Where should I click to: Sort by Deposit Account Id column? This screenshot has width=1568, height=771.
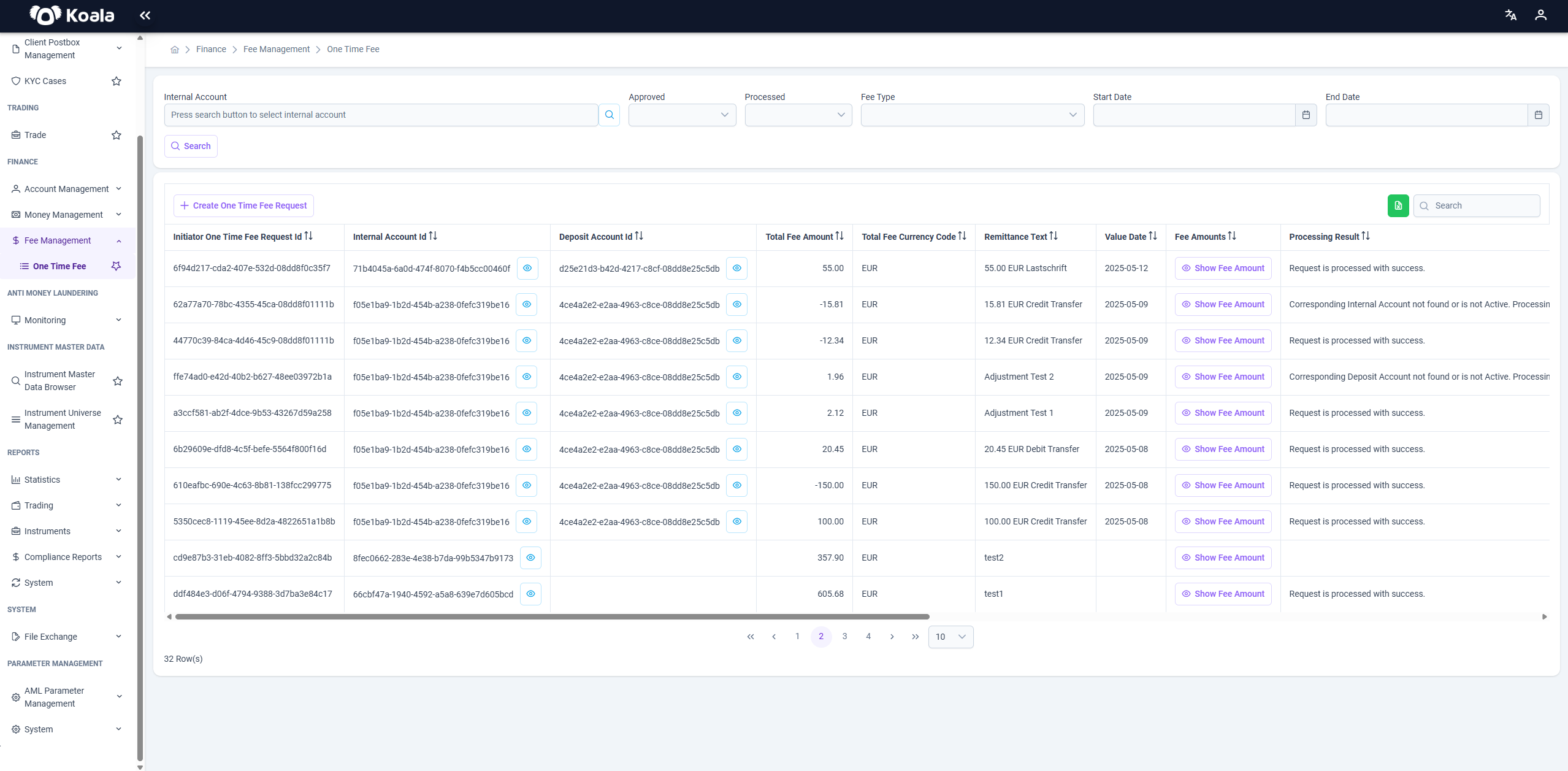[x=639, y=236]
